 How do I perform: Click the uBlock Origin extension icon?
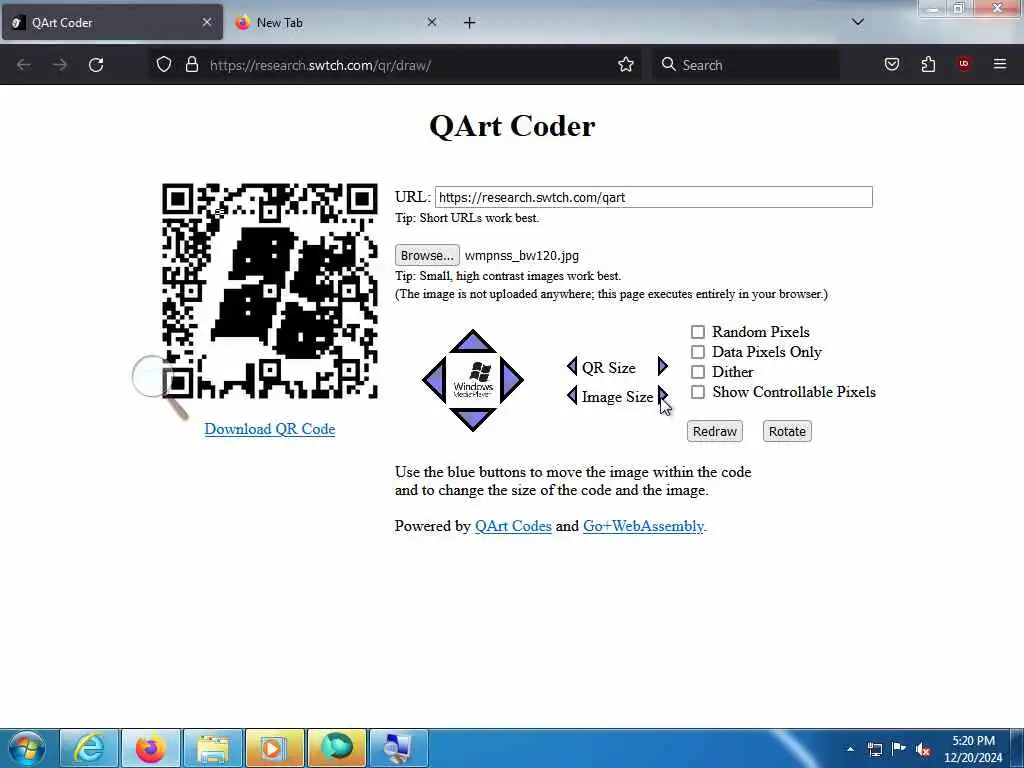click(x=964, y=64)
